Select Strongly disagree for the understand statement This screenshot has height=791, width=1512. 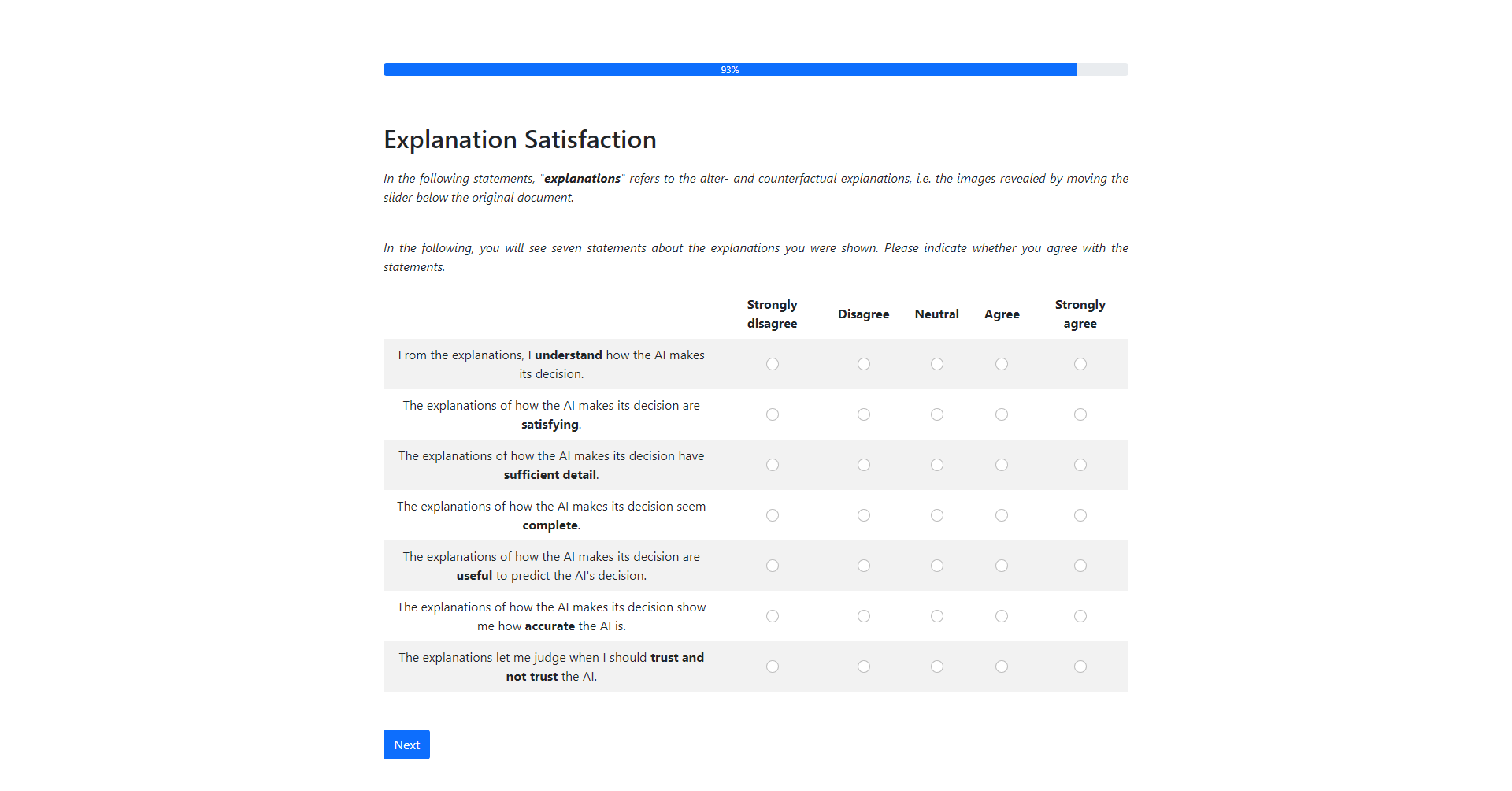[772, 364]
